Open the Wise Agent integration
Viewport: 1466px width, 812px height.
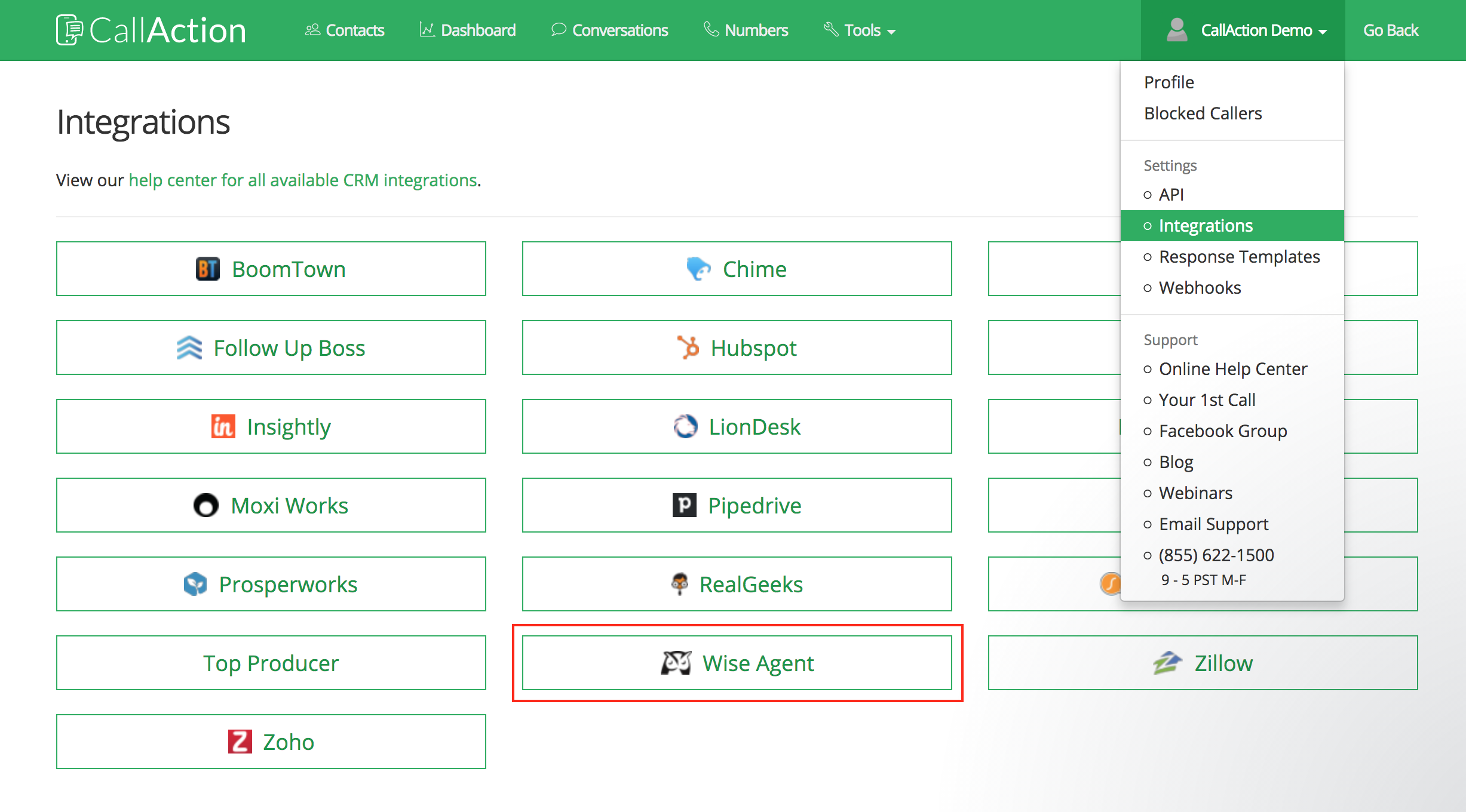click(x=737, y=663)
